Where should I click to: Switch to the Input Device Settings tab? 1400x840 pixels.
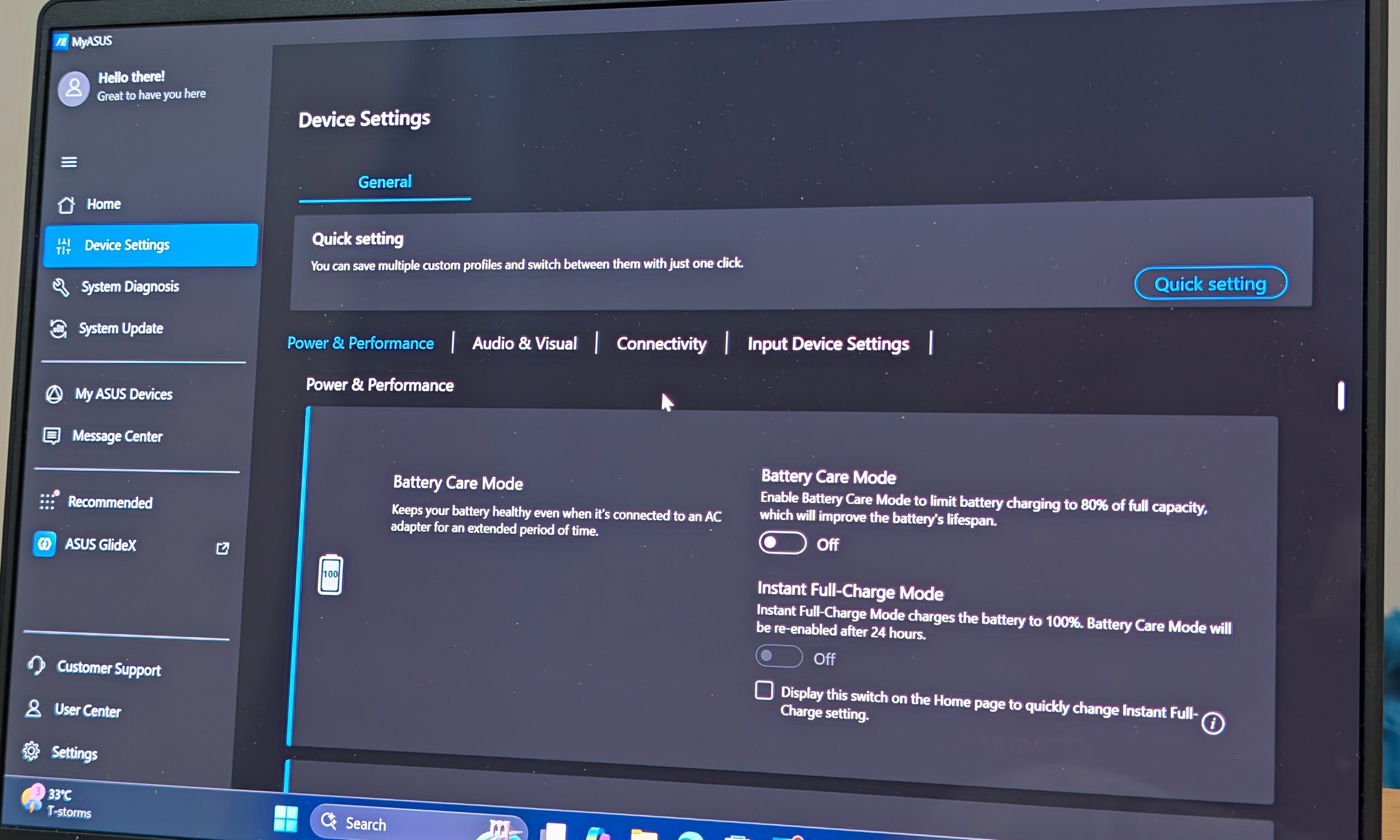(x=828, y=344)
